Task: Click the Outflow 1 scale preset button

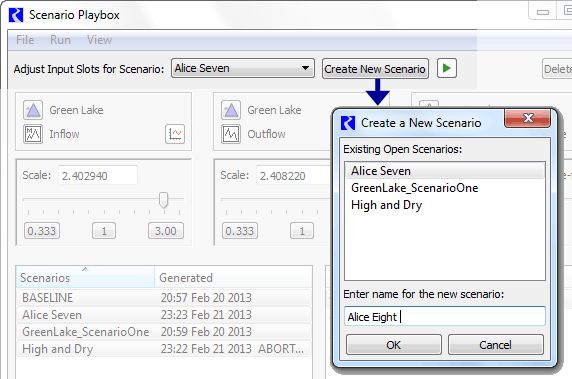Action: click(302, 231)
